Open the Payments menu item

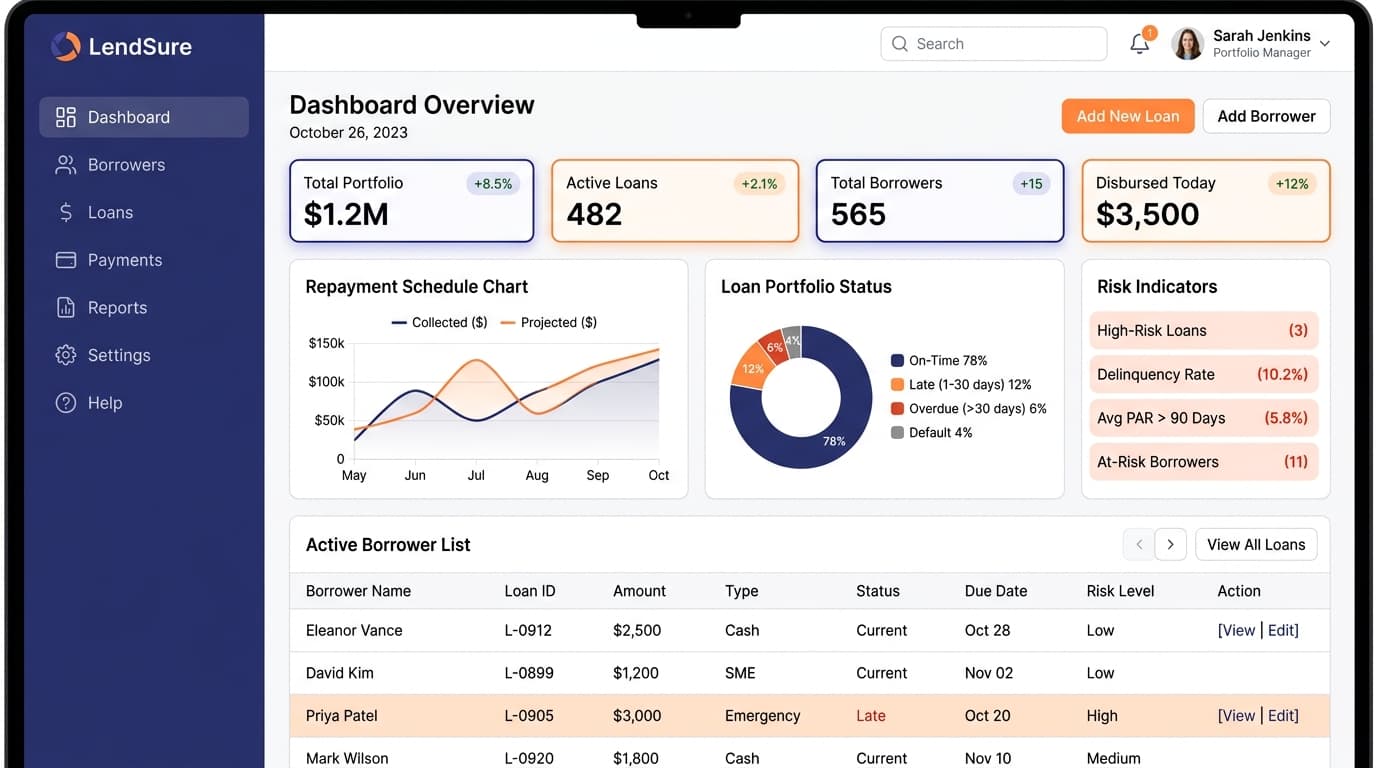pos(144,260)
